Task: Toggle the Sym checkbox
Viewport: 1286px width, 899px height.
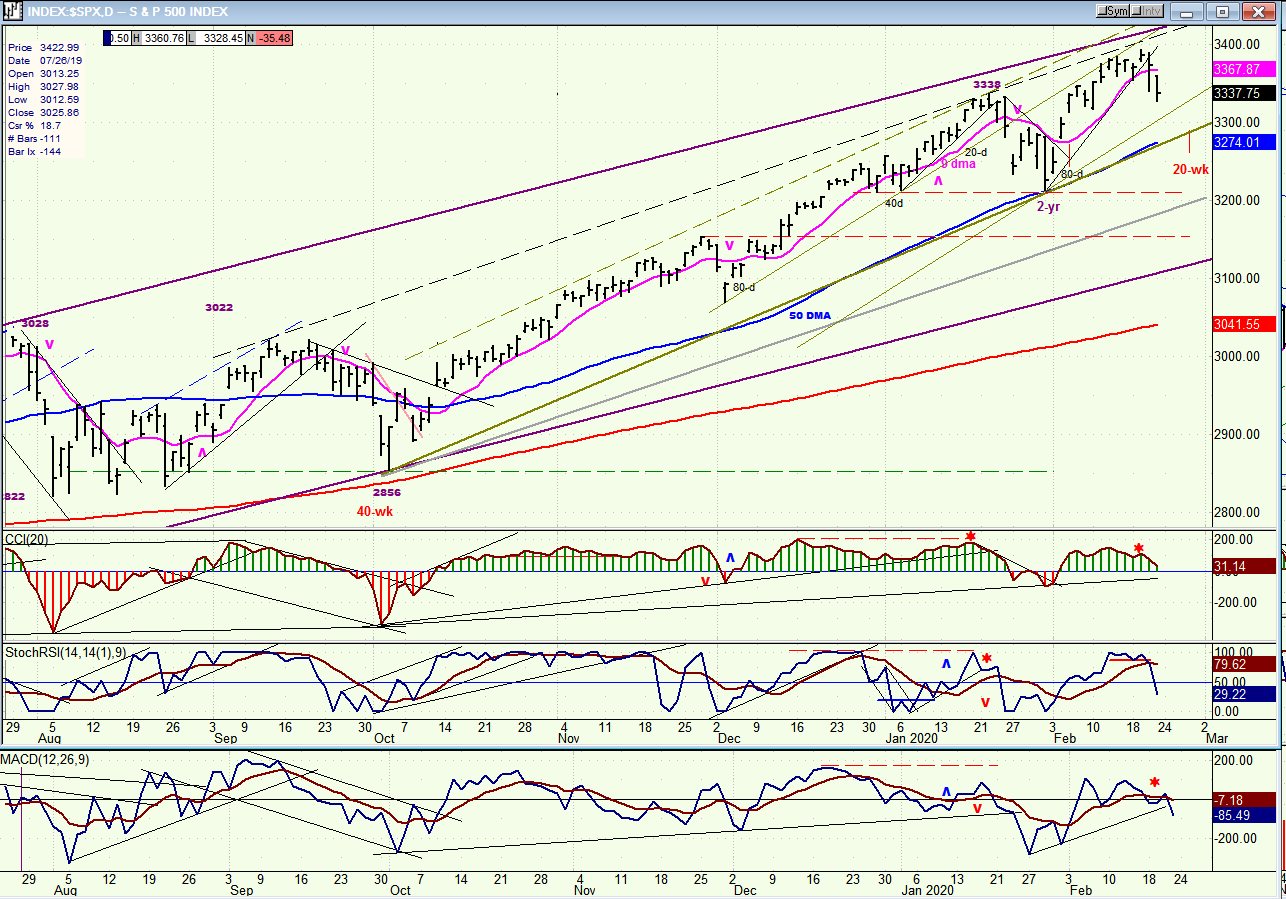Action: tap(1115, 11)
